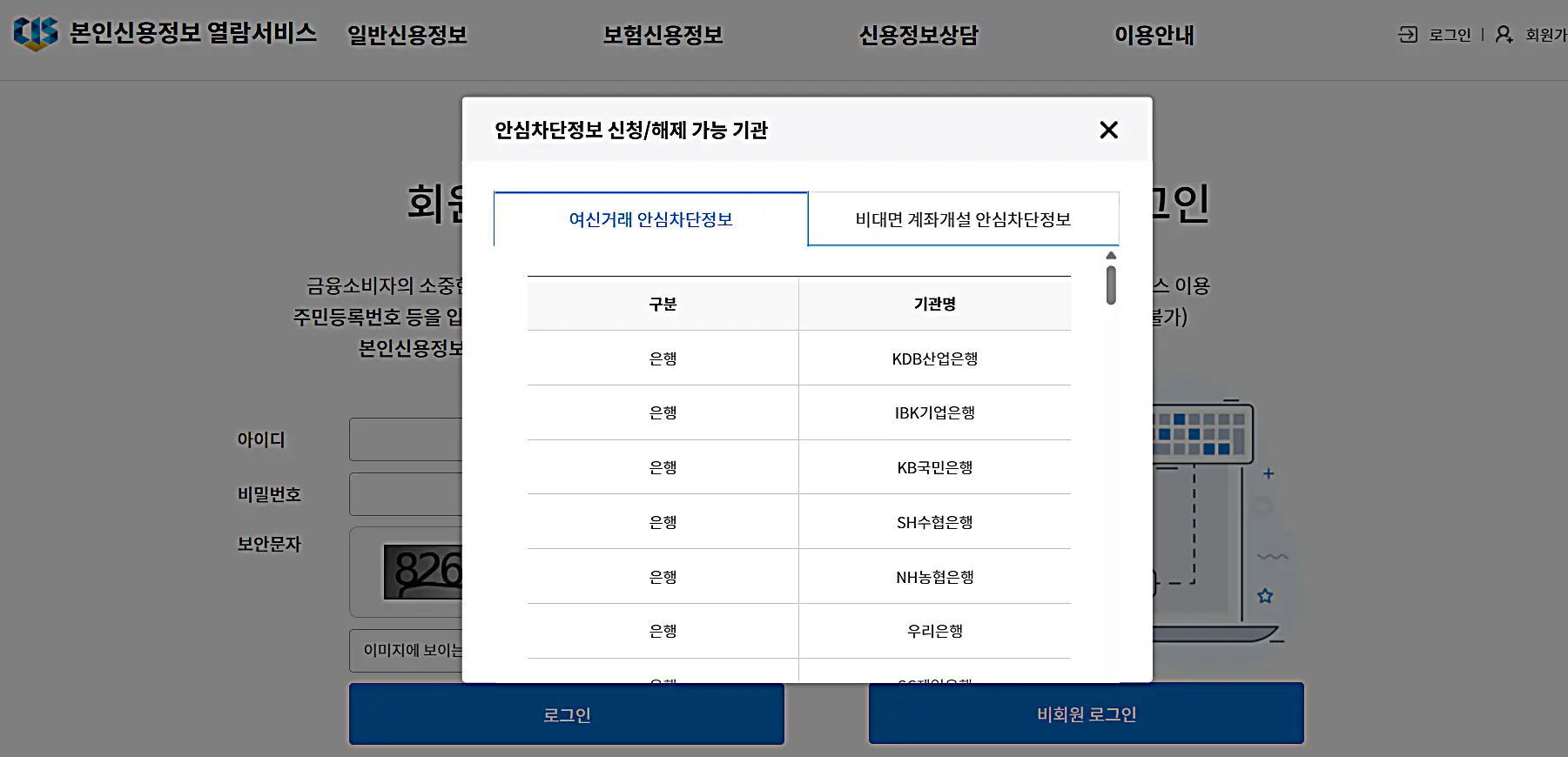Click the blue 로그인 button
Image resolution: width=1568 pixels, height=757 pixels.
tap(567, 714)
